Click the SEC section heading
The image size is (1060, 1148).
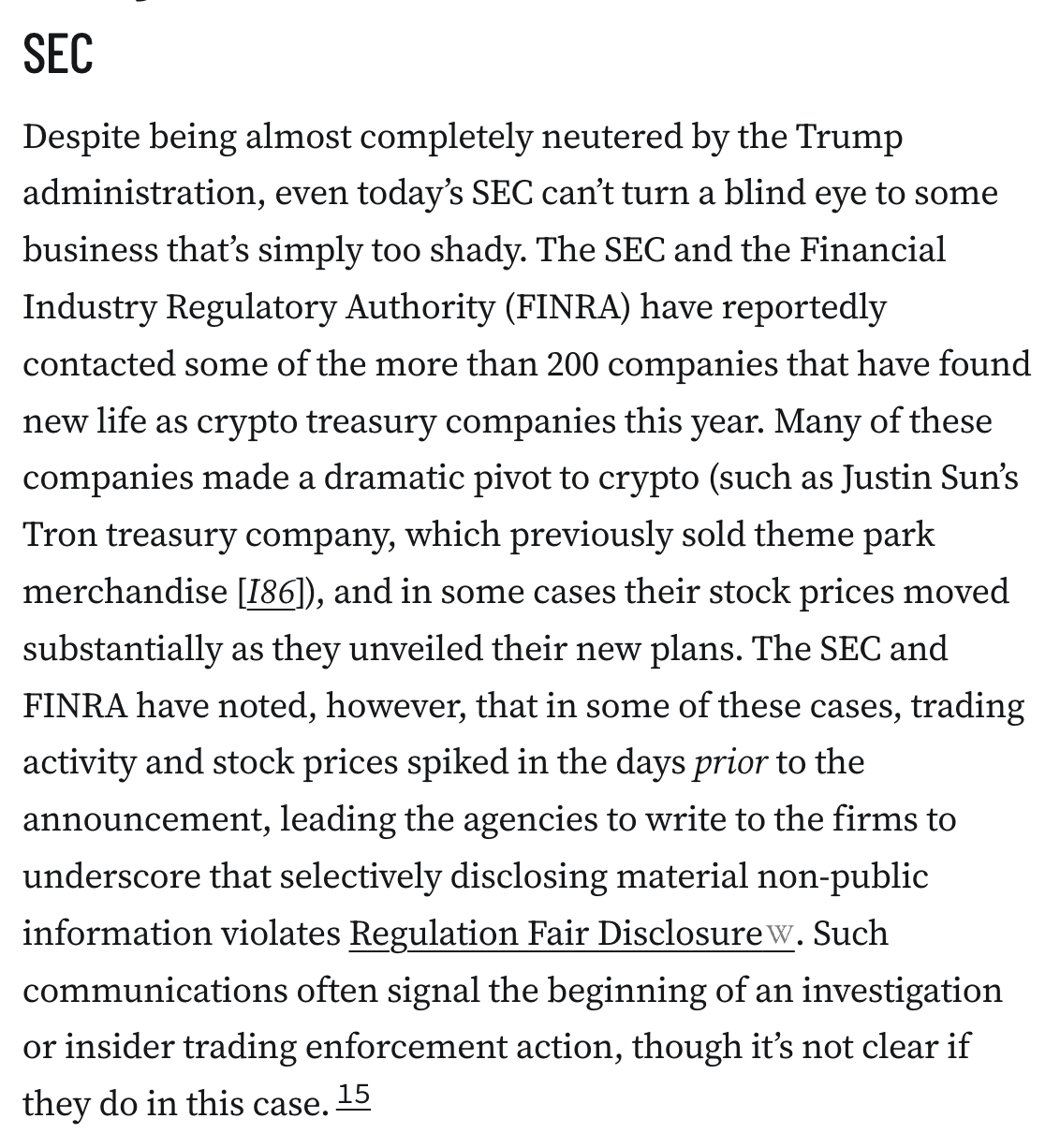tap(58, 53)
